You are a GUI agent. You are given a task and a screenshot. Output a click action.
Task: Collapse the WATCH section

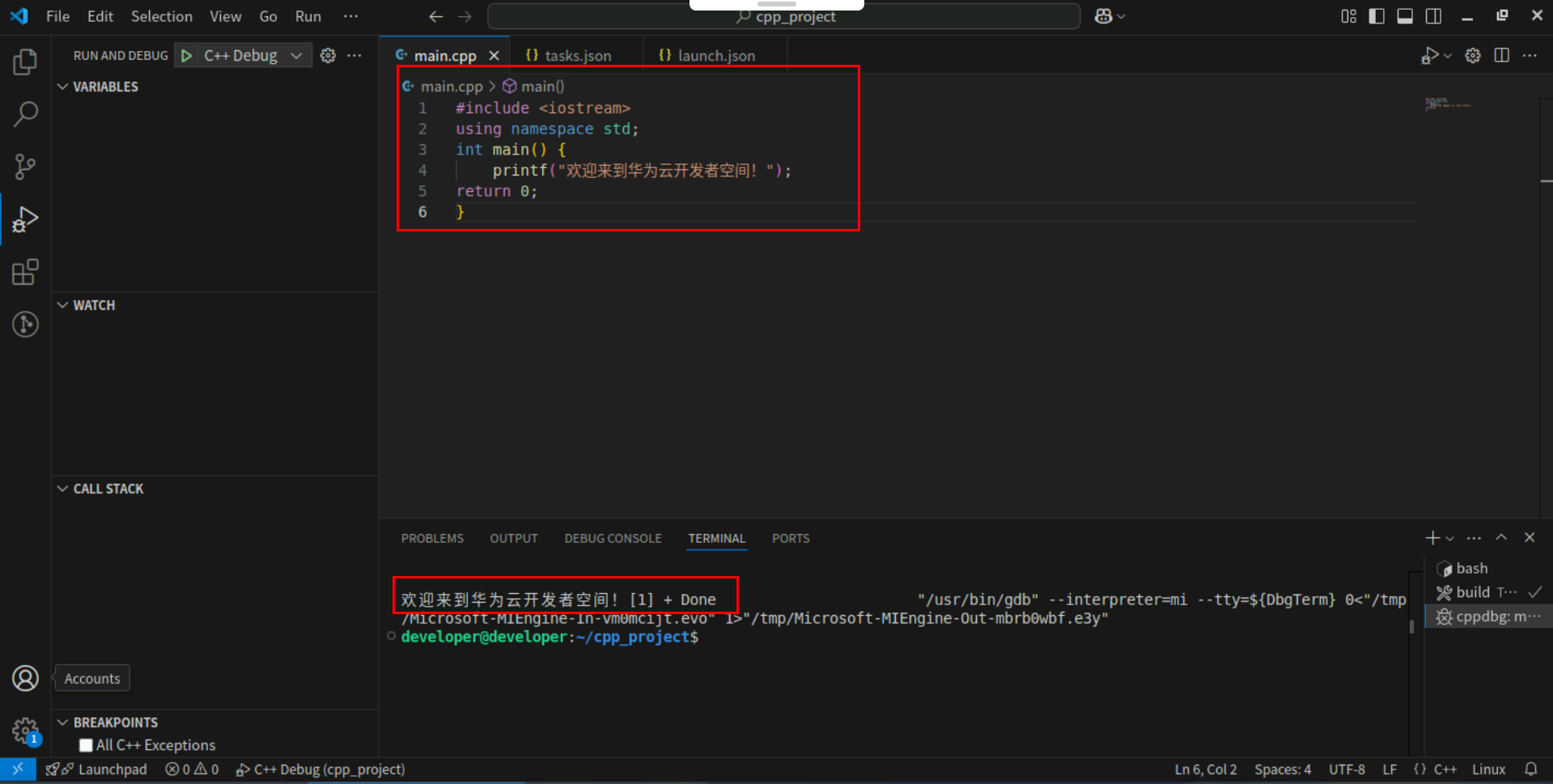coord(62,305)
